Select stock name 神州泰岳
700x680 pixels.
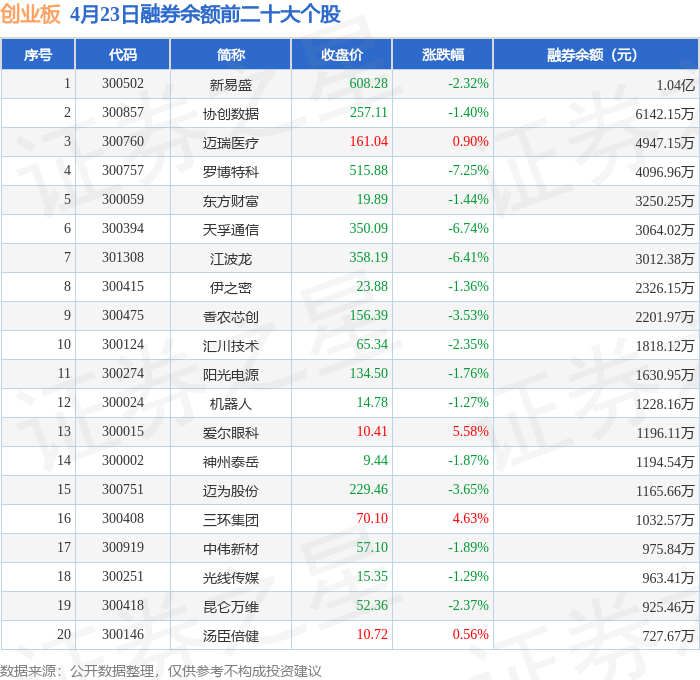point(231,462)
